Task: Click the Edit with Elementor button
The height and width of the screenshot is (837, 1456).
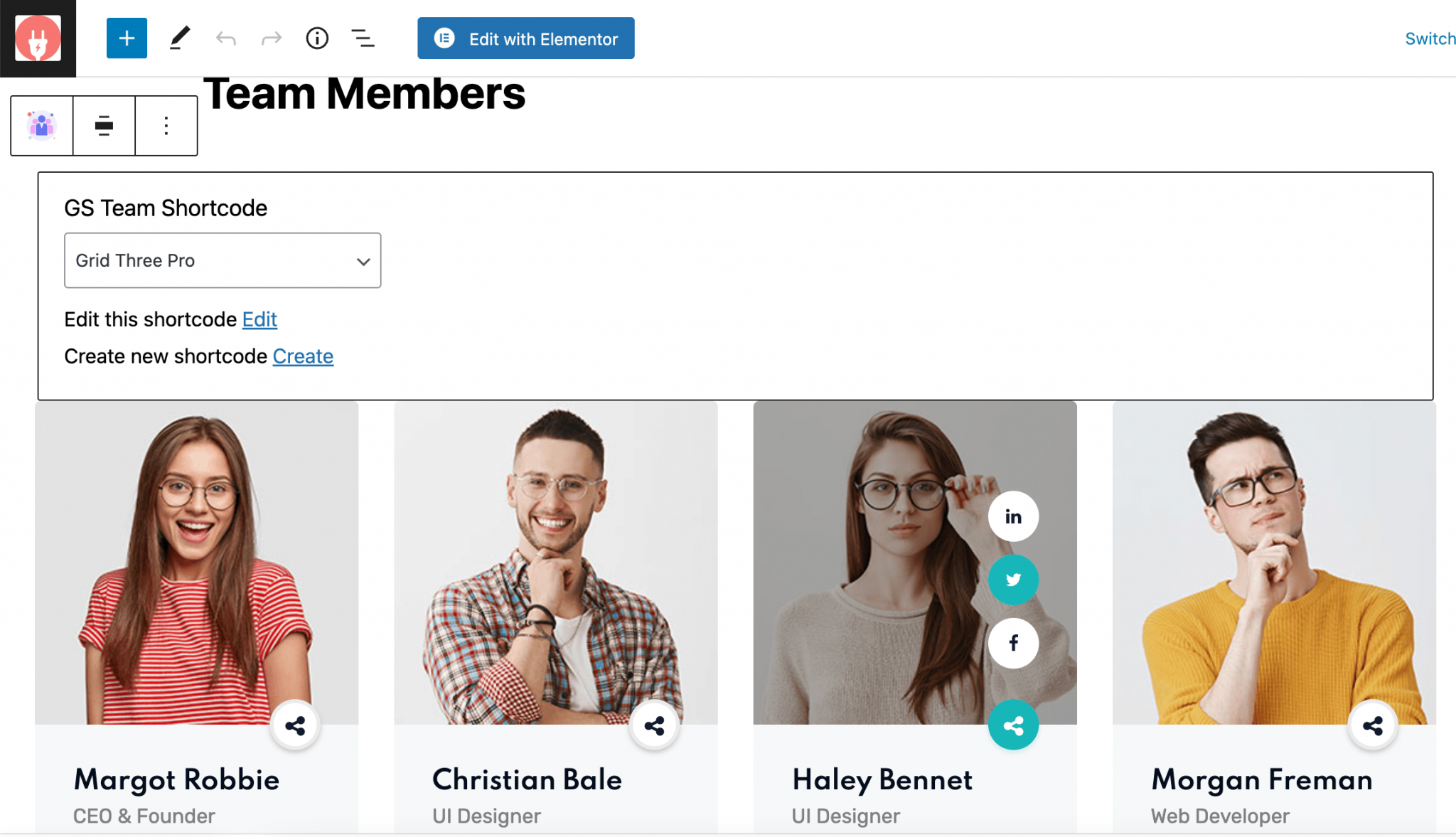Action: [x=526, y=38]
